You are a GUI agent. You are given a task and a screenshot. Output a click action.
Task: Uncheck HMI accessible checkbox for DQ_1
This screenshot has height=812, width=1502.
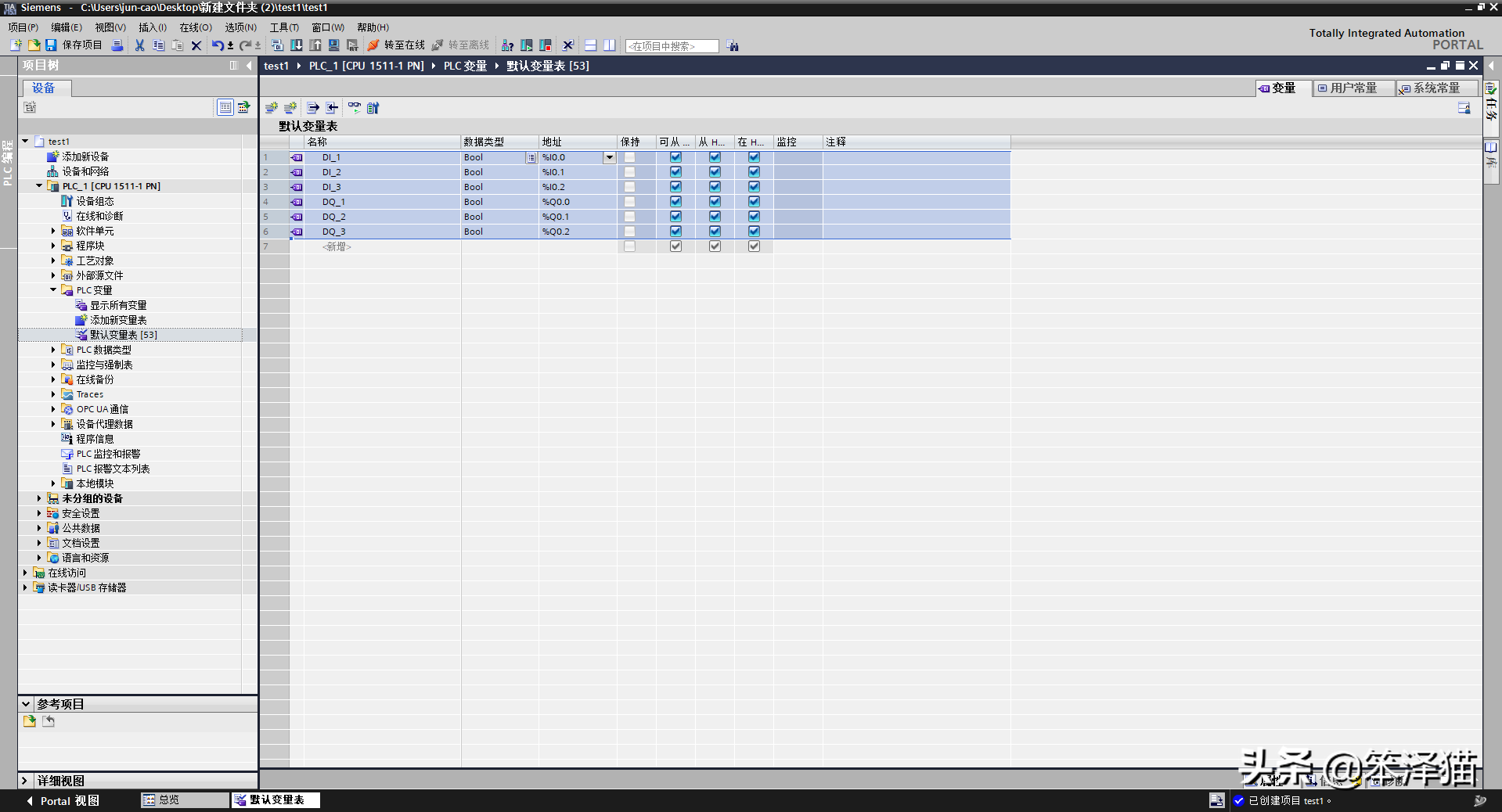[x=675, y=202]
